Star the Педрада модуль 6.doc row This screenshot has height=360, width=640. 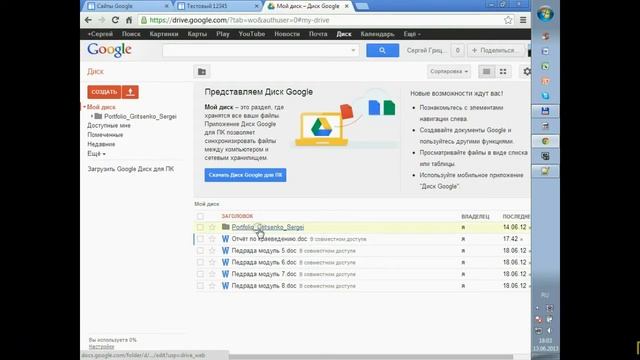[x=212, y=262]
